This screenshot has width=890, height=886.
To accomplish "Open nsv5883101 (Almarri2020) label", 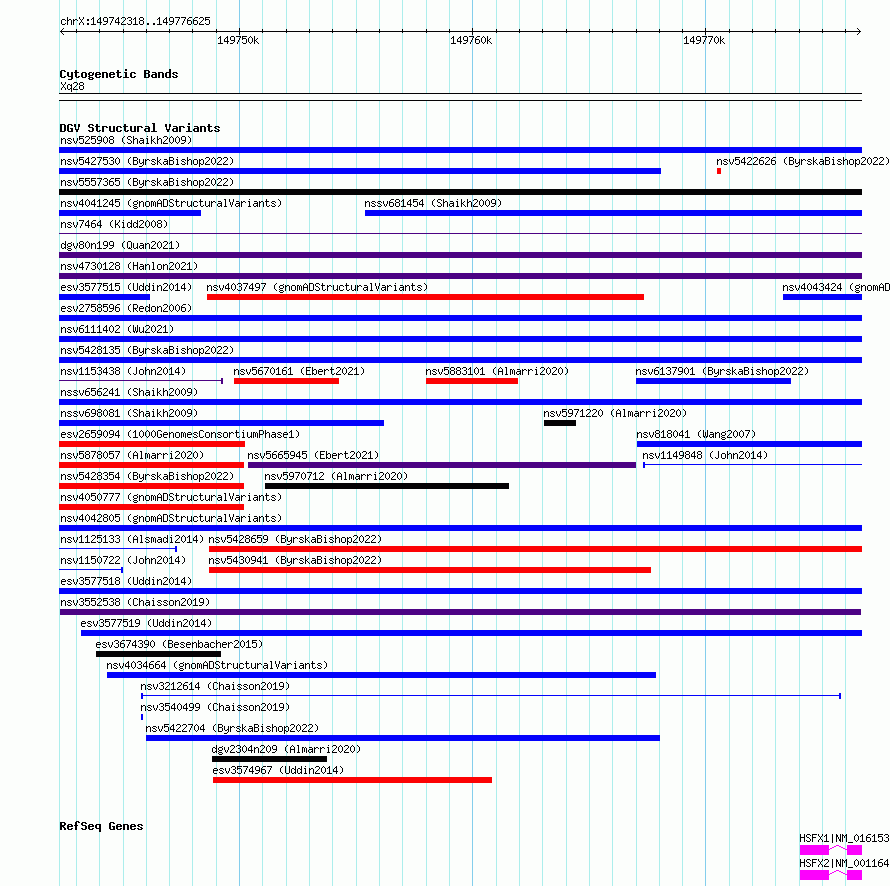I will pyautogui.click(x=497, y=371).
